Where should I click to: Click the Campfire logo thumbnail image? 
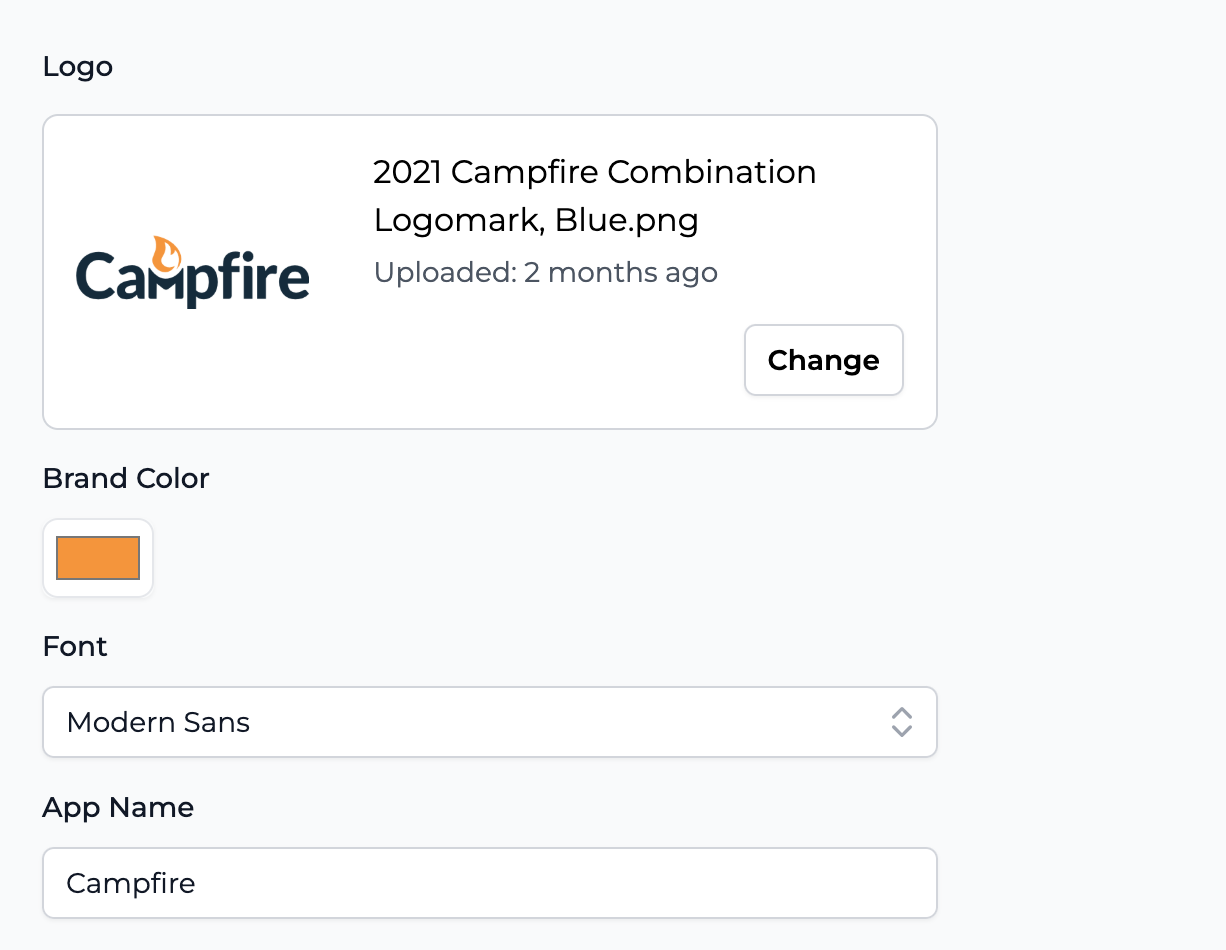[193, 272]
